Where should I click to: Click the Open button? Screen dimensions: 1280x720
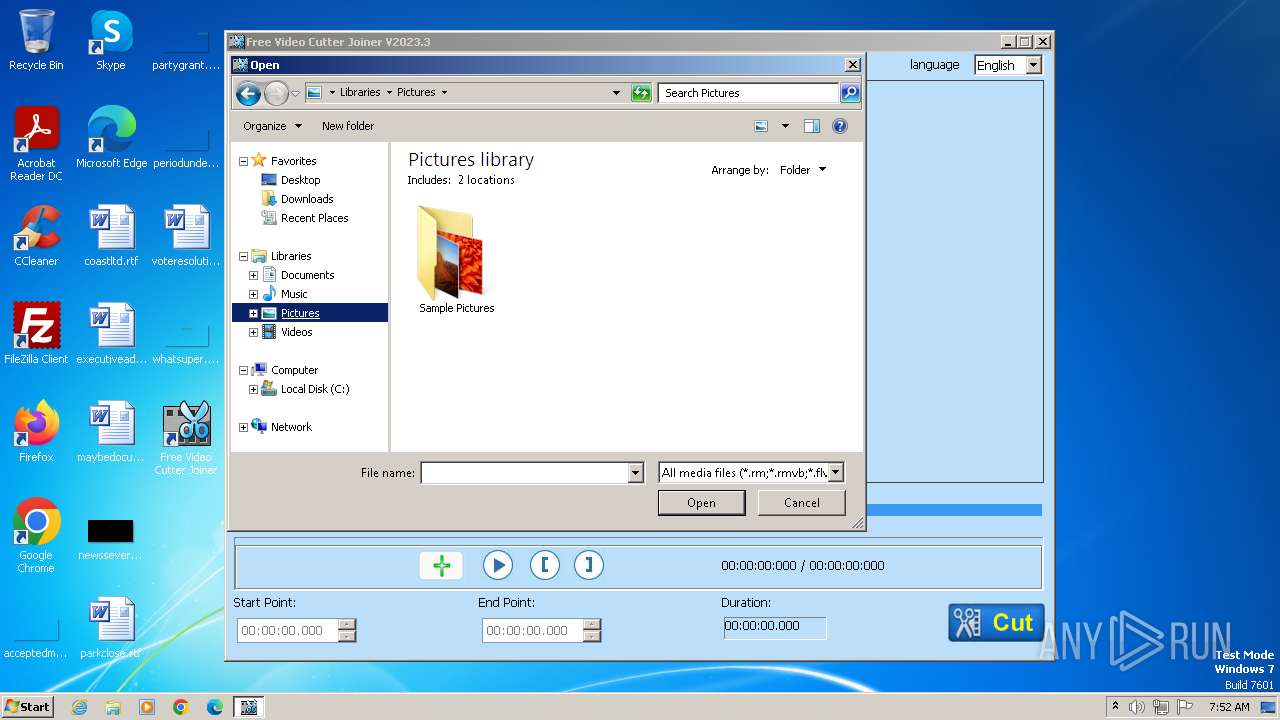[x=701, y=503]
